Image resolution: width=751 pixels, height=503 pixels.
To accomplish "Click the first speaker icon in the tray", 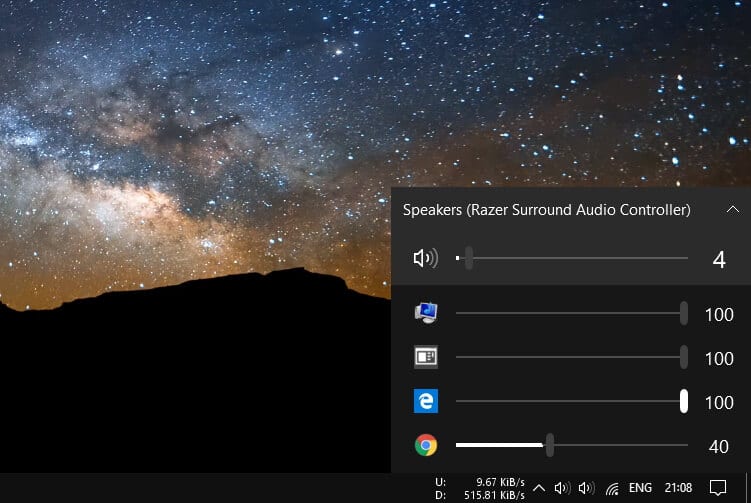I will (x=563, y=488).
